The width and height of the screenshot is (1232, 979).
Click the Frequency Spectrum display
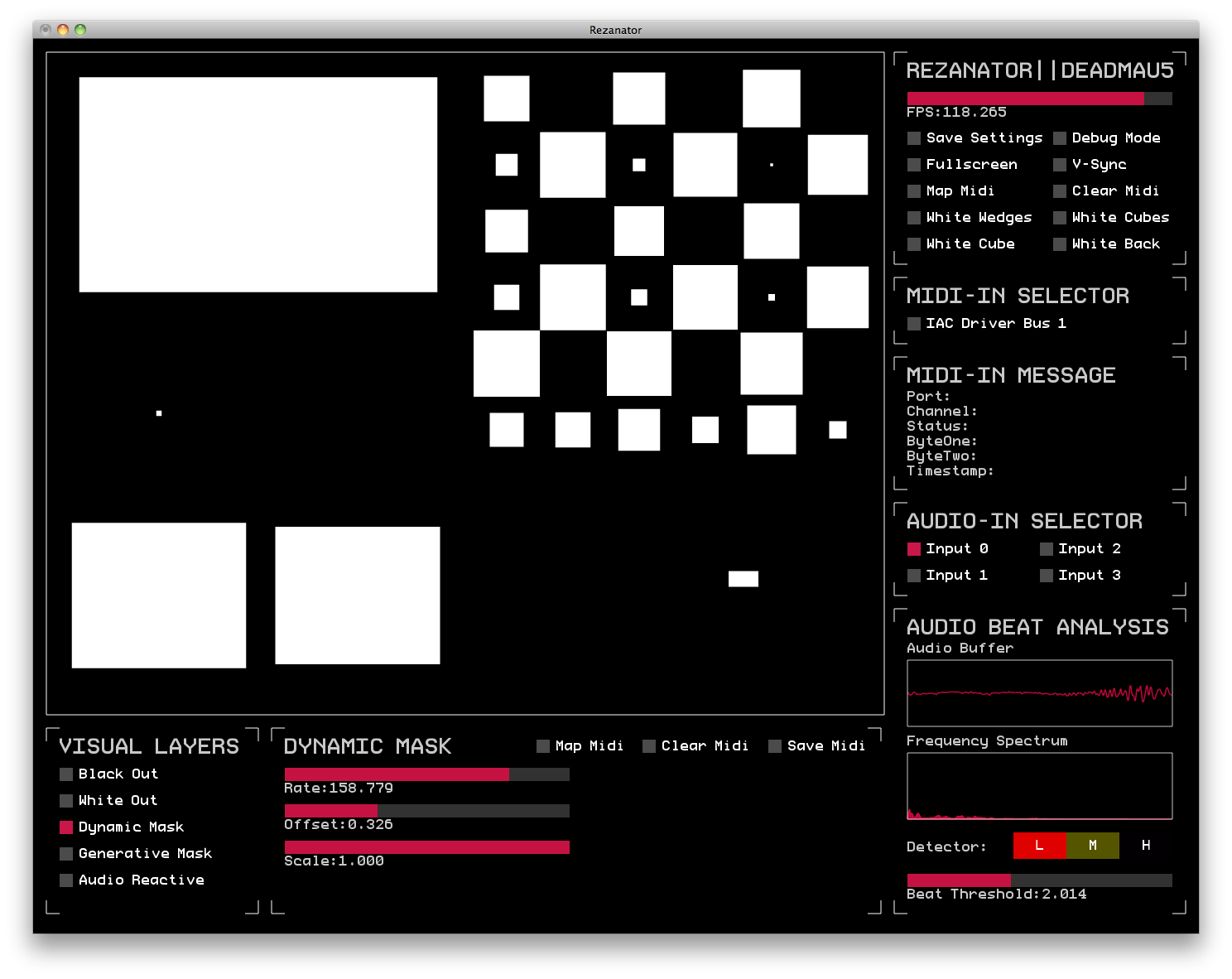1039,785
